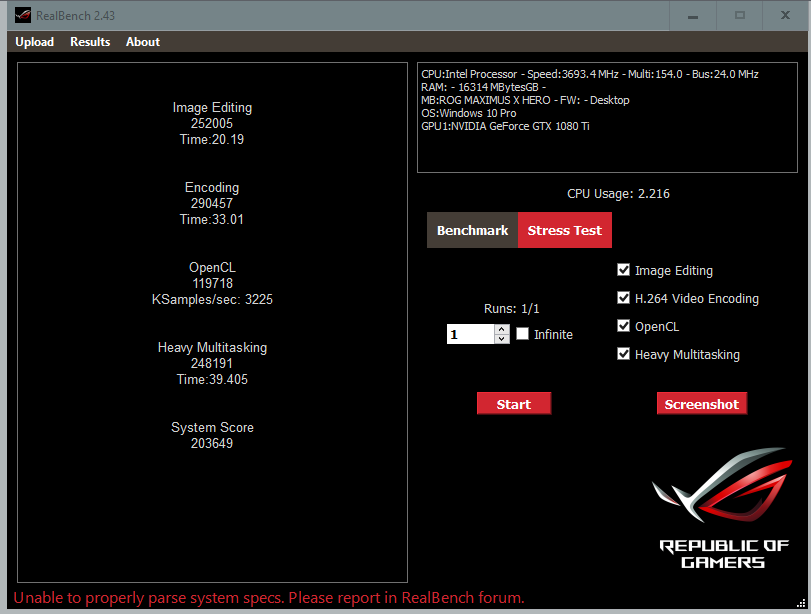
Task: Click the 'Heavy Multitasking' result heading
Action: tap(212, 348)
